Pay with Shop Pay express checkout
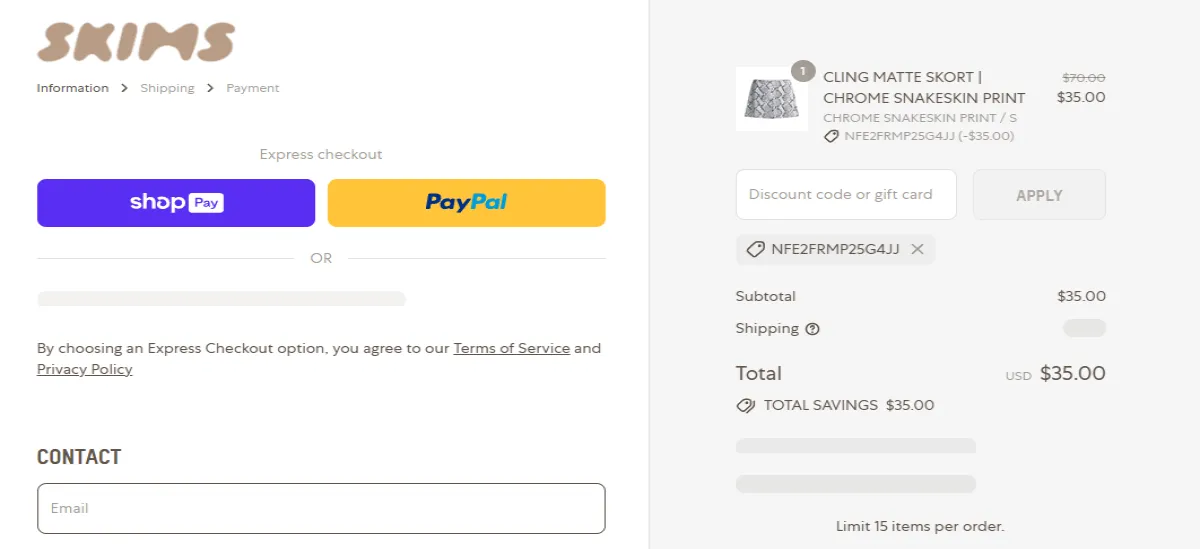Image resolution: width=1200 pixels, height=549 pixels. [176, 203]
